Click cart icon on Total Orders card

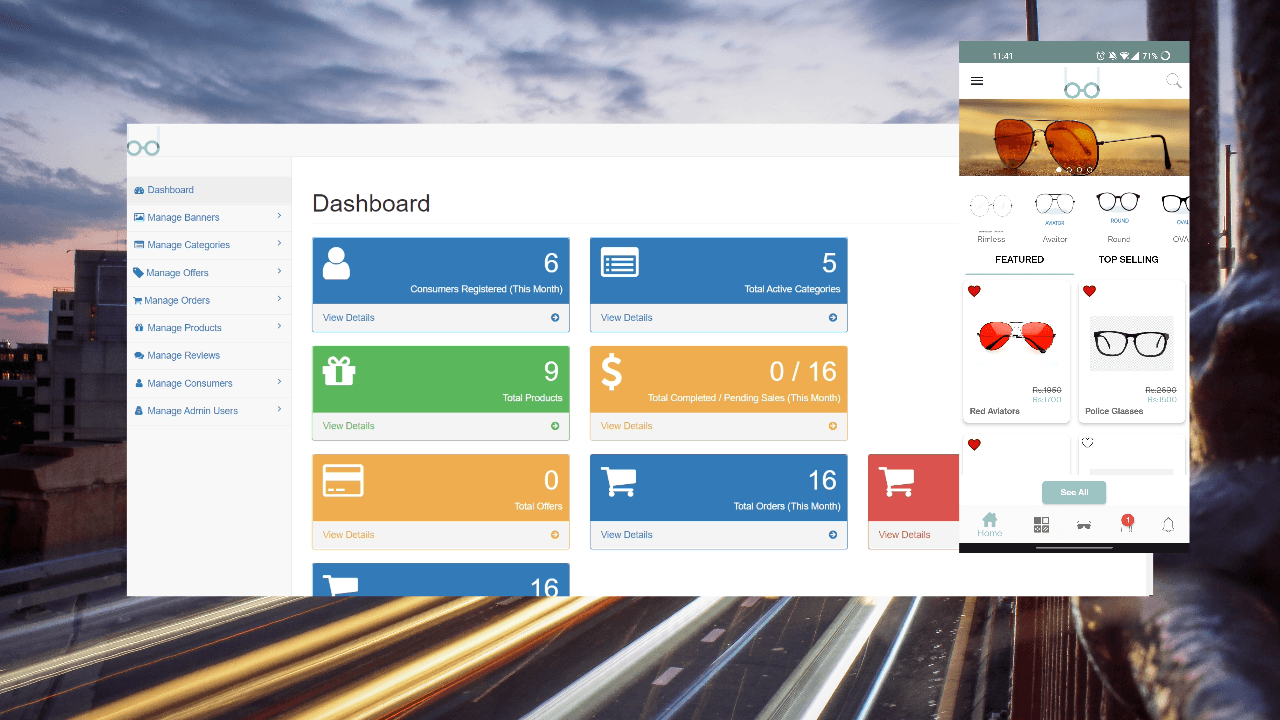(x=619, y=480)
